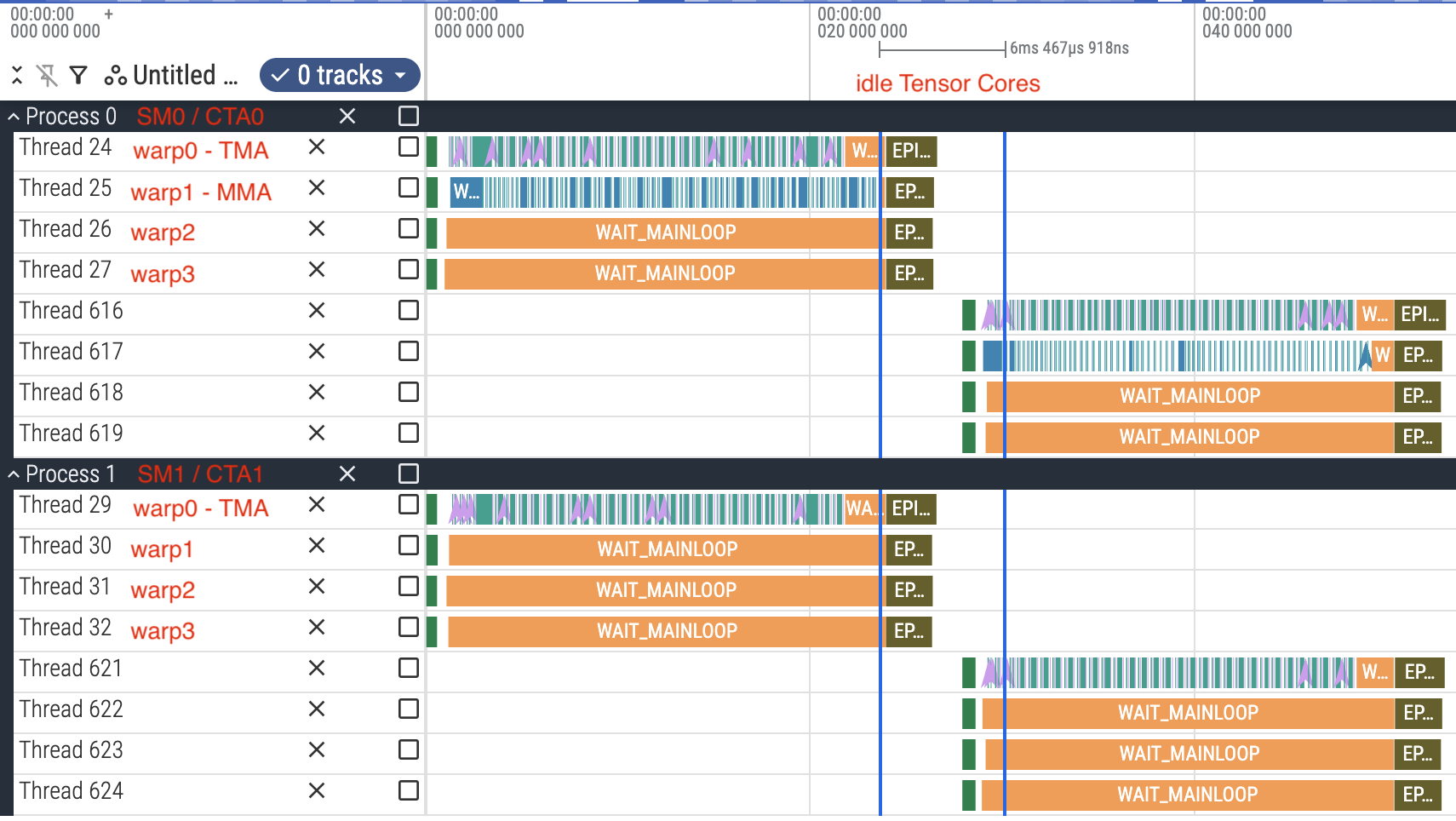The height and width of the screenshot is (821, 1456).
Task: Check the Thread 25 selection checkbox
Action: (x=409, y=188)
